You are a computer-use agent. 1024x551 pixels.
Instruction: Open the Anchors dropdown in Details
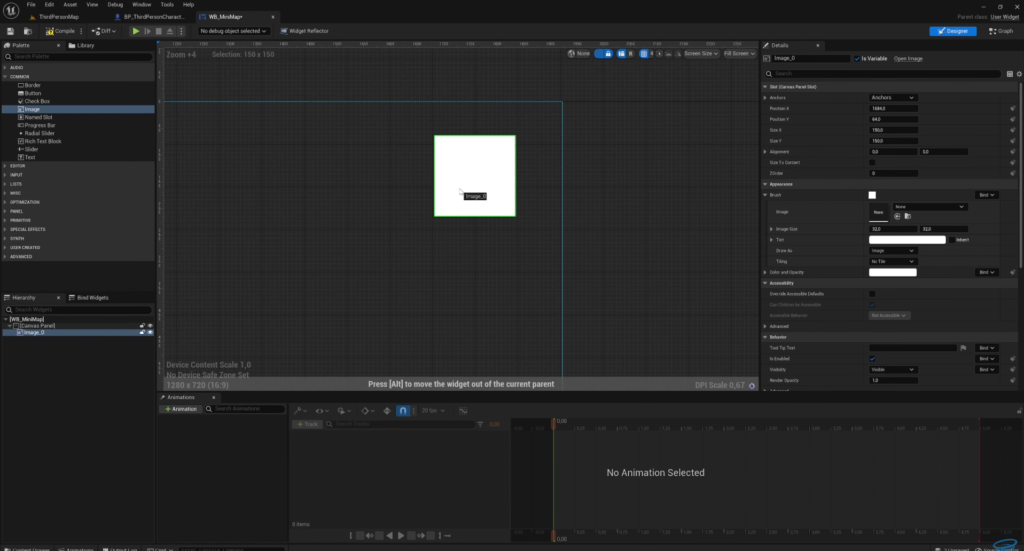(x=893, y=98)
